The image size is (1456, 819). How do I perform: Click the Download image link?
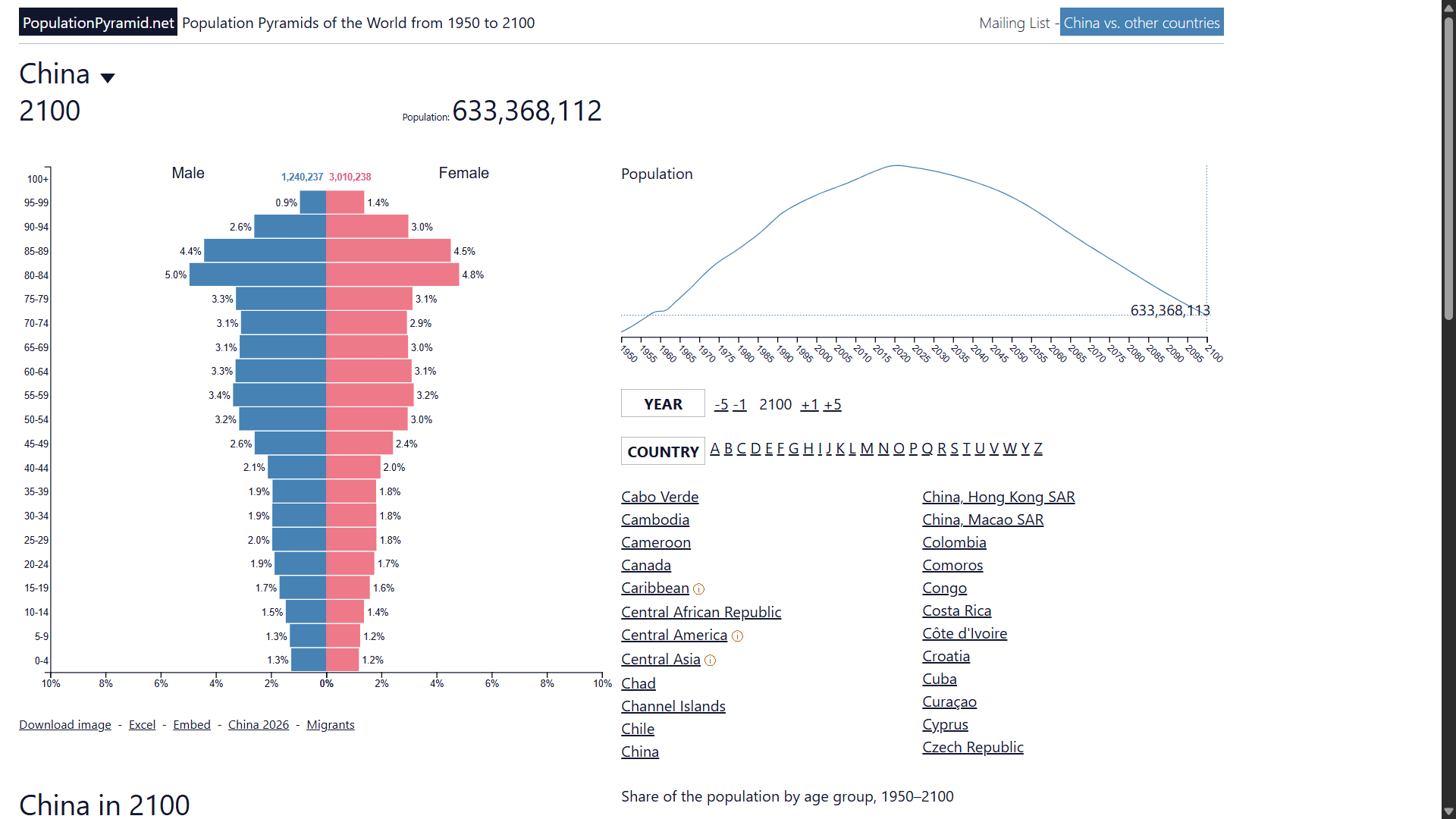(65, 725)
